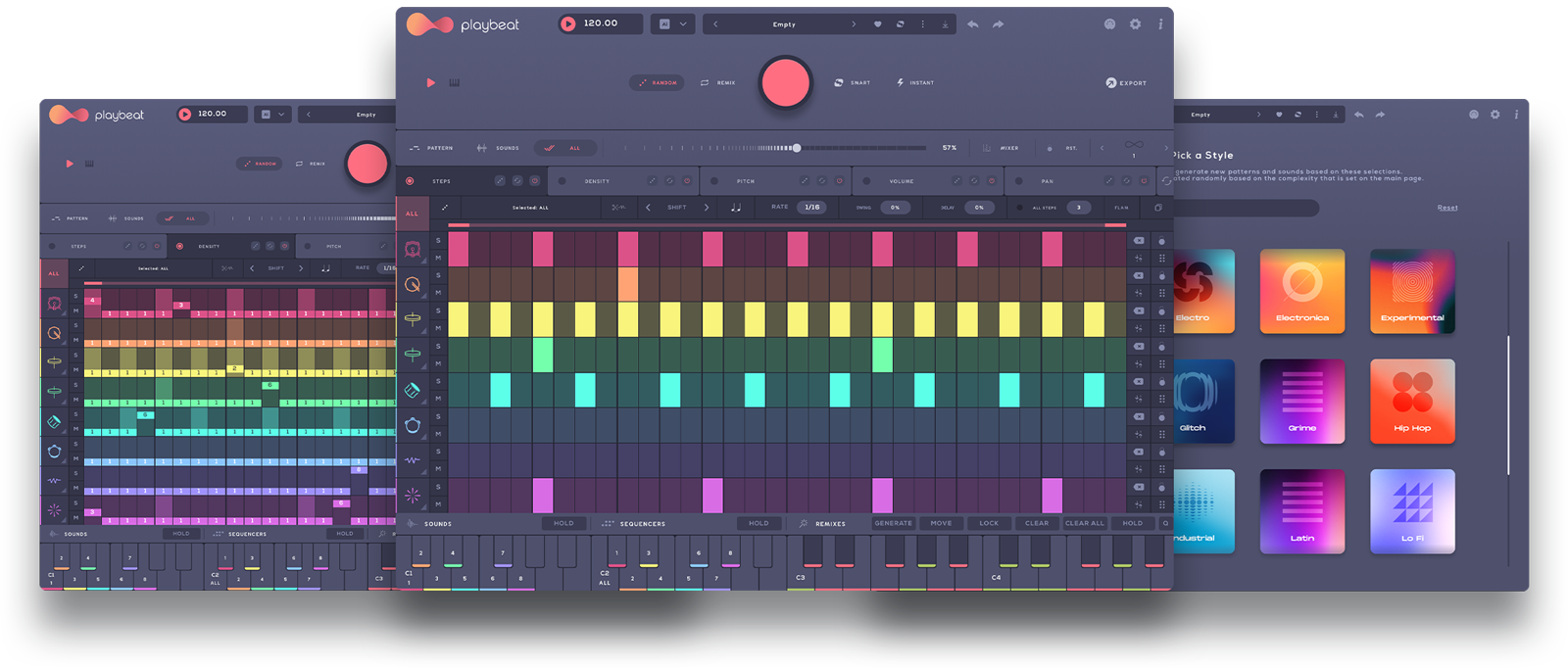
Task: Click the undo arrow in top bar
Action: 972,24
